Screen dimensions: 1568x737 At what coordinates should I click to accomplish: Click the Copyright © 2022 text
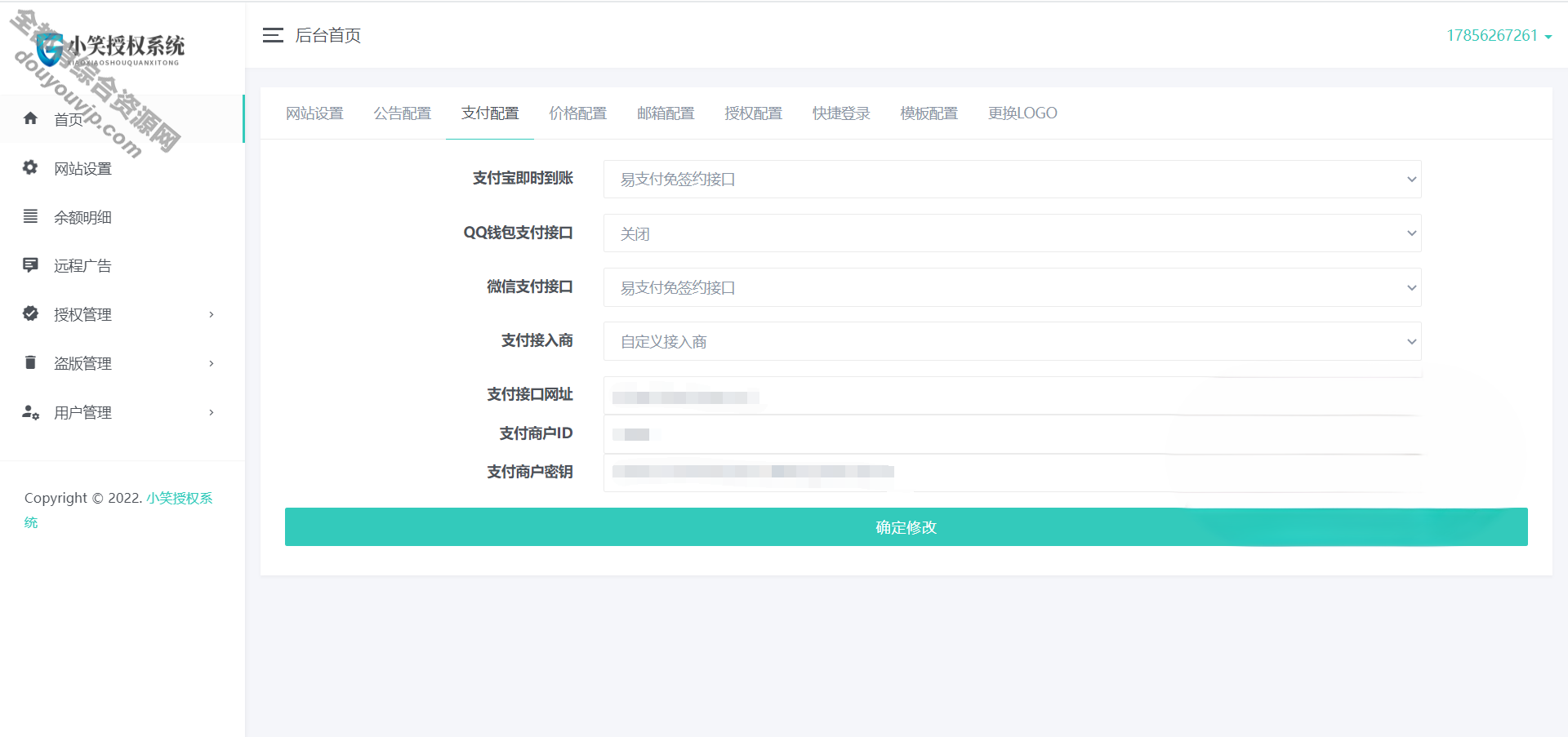tap(83, 498)
